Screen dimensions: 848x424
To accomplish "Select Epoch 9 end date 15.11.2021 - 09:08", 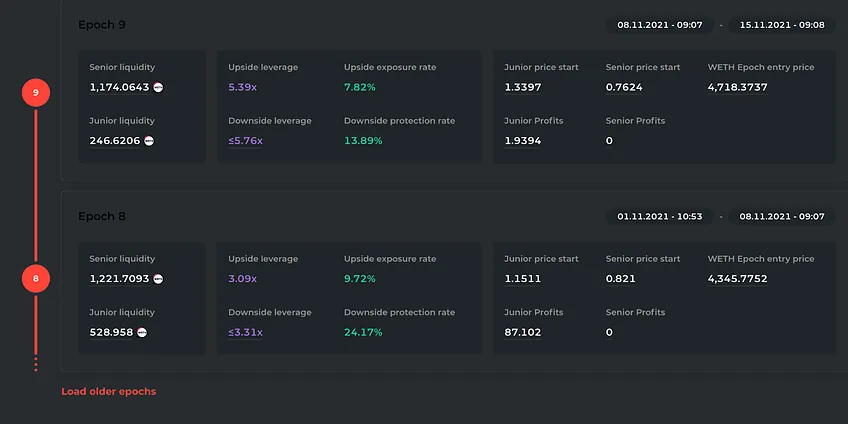I will tap(782, 25).
